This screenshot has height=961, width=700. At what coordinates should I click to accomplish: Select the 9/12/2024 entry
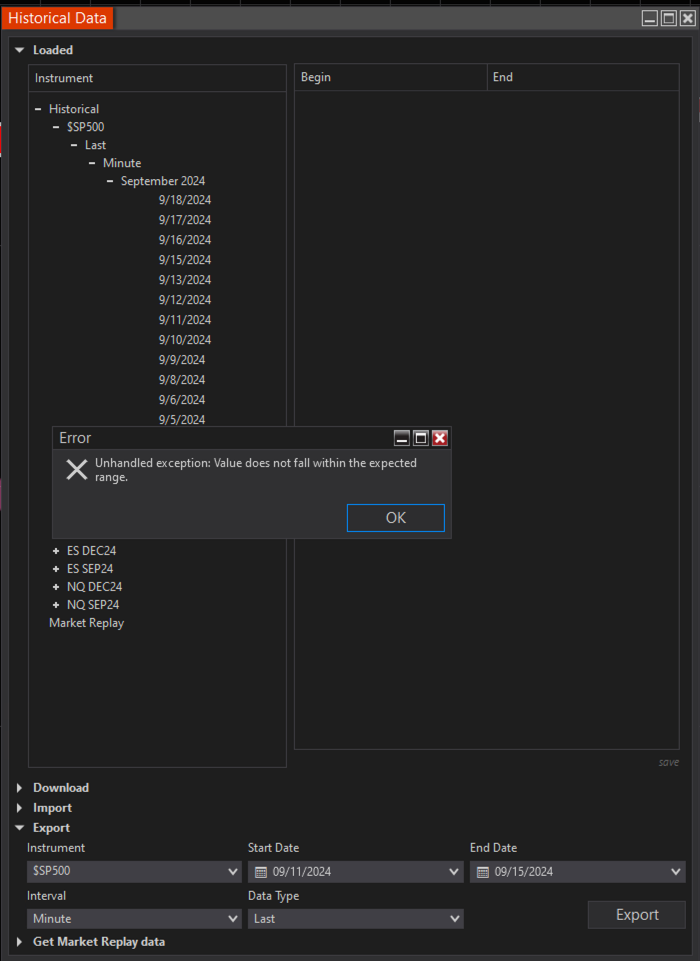185,300
